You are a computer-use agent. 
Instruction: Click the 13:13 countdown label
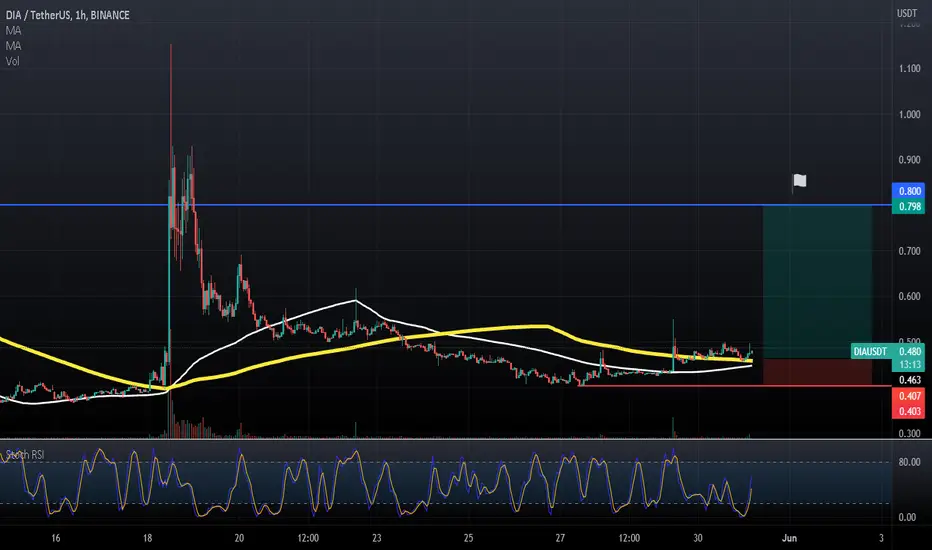[909, 364]
